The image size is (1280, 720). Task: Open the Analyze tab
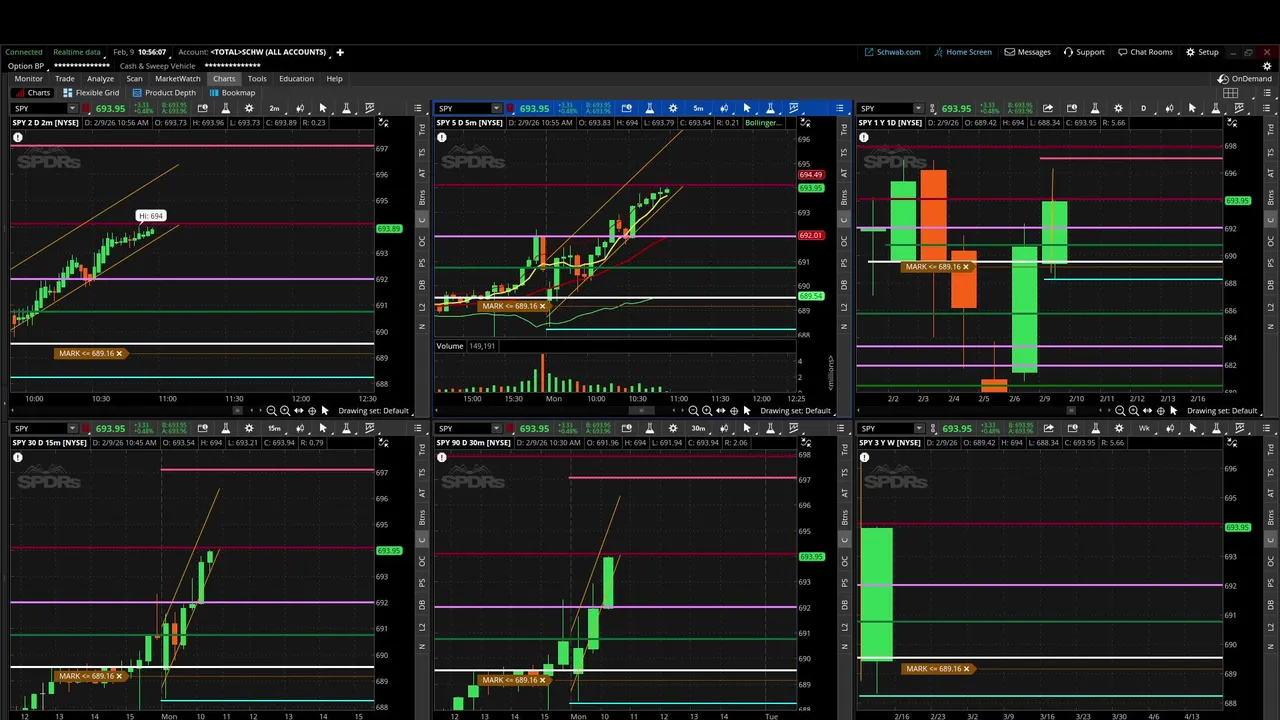tap(100, 79)
